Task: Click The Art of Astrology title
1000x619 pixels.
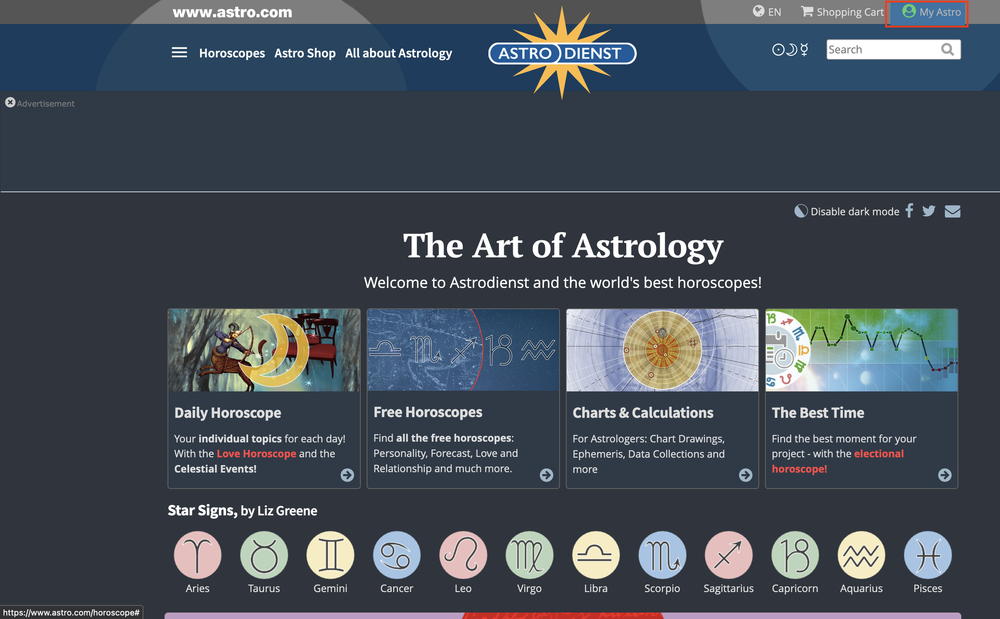Action: point(563,246)
